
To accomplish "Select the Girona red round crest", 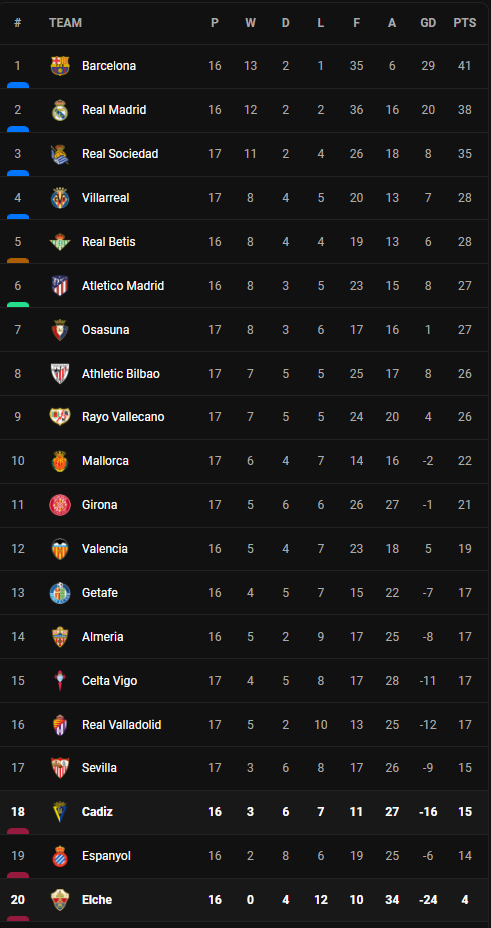I will (60, 505).
